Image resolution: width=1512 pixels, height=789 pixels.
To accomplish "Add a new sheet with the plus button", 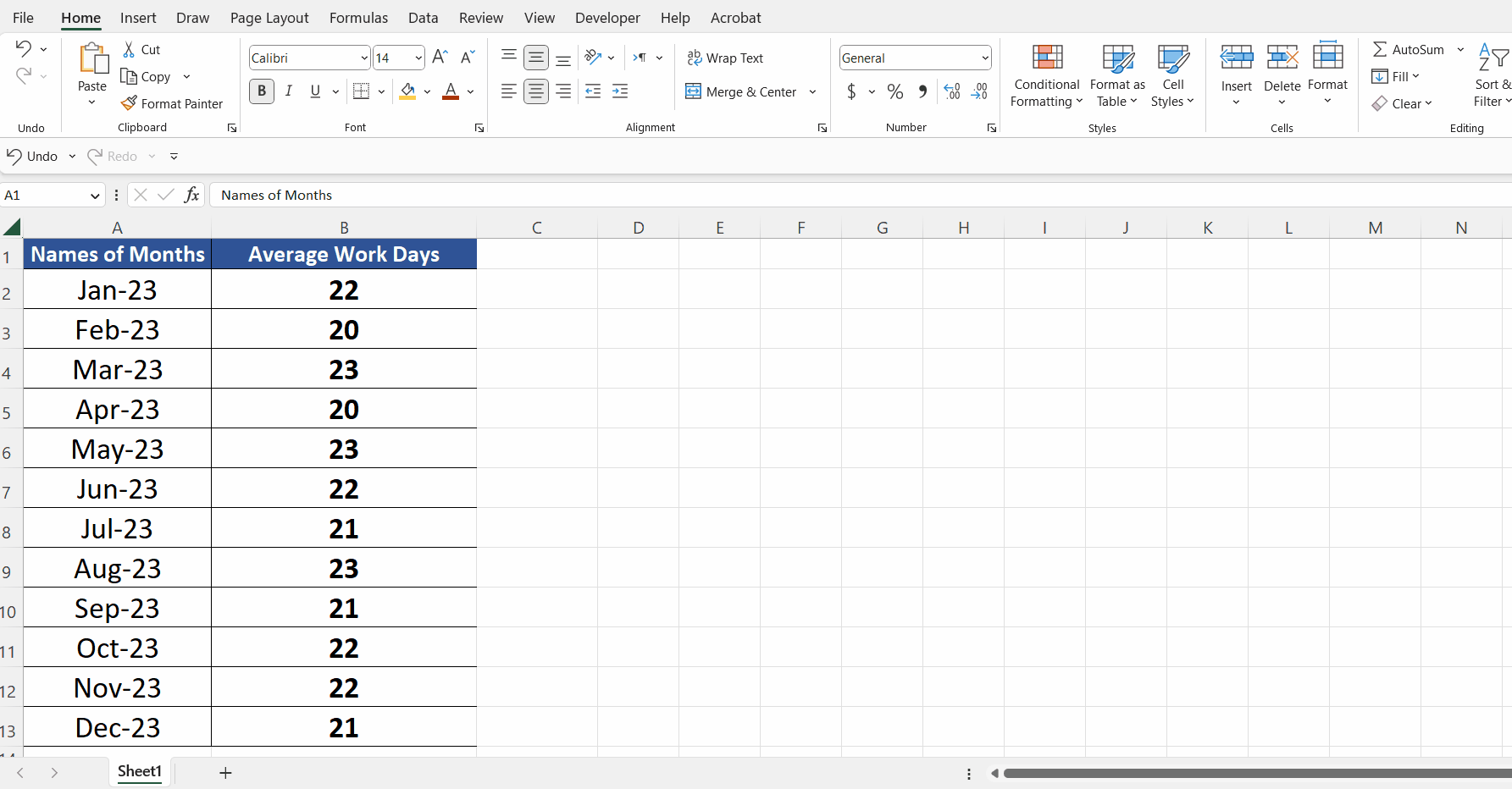I will (225, 772).
